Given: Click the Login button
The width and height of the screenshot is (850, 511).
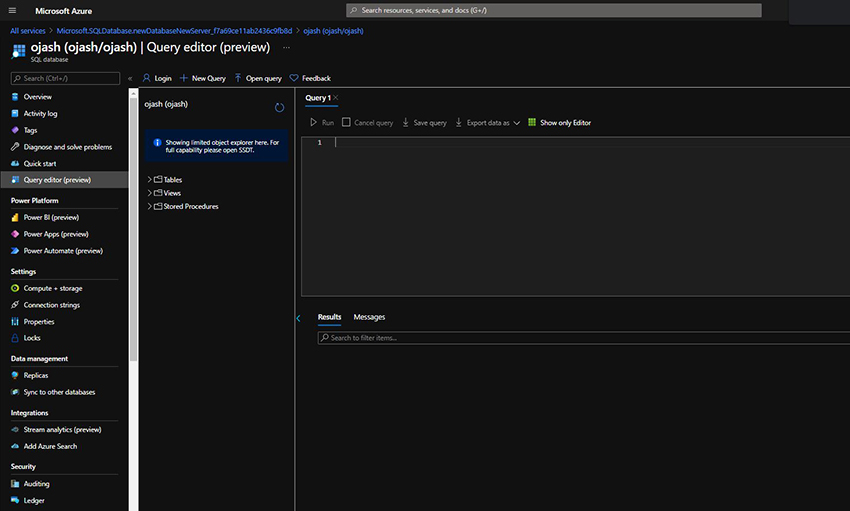Looking at the screenshot, I should pyautogui.click(x=157, y=79).
